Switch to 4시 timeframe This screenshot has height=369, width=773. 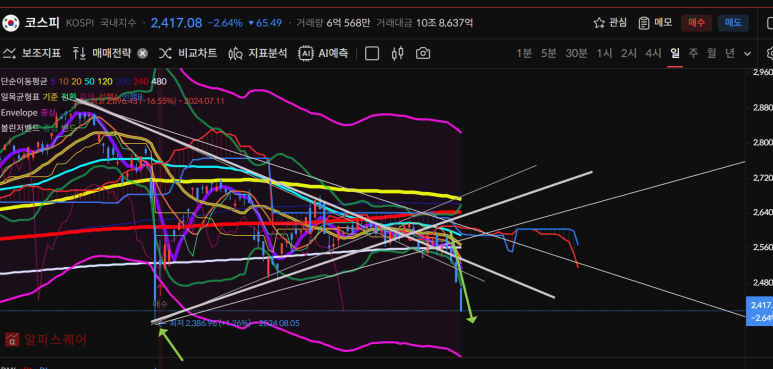pos(653,53)
